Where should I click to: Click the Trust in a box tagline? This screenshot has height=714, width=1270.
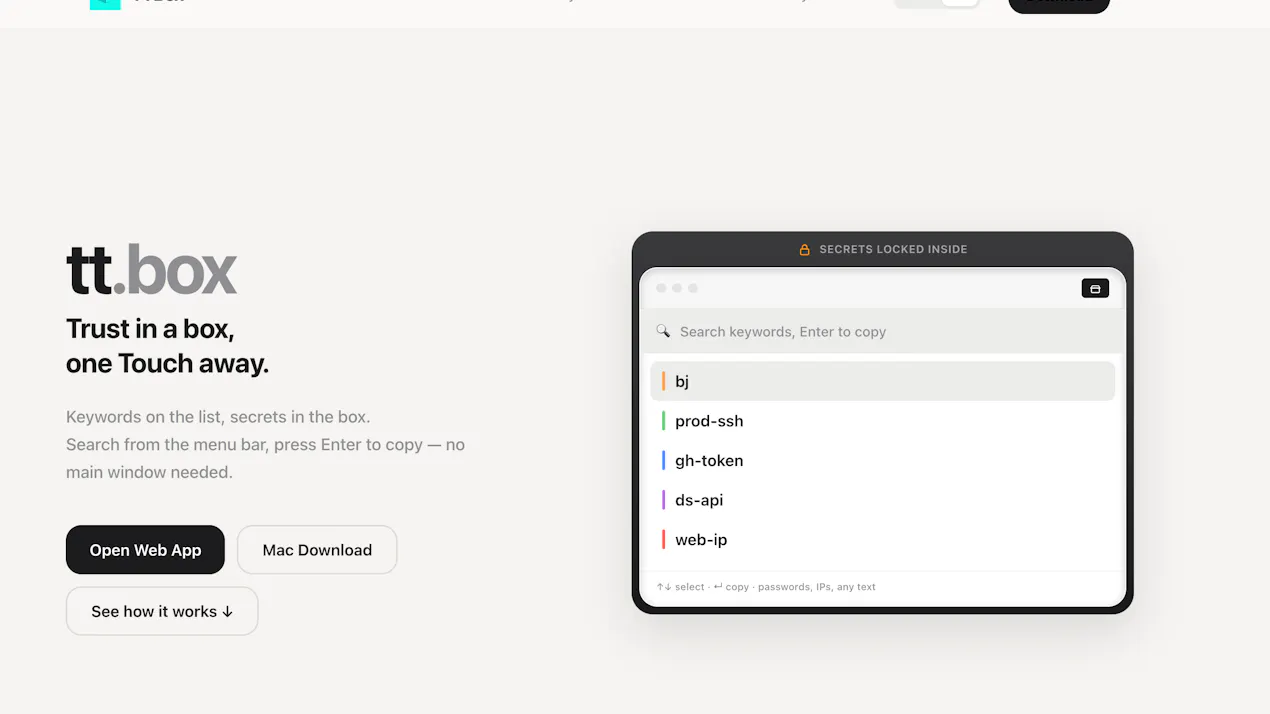[x=167, y=345]
